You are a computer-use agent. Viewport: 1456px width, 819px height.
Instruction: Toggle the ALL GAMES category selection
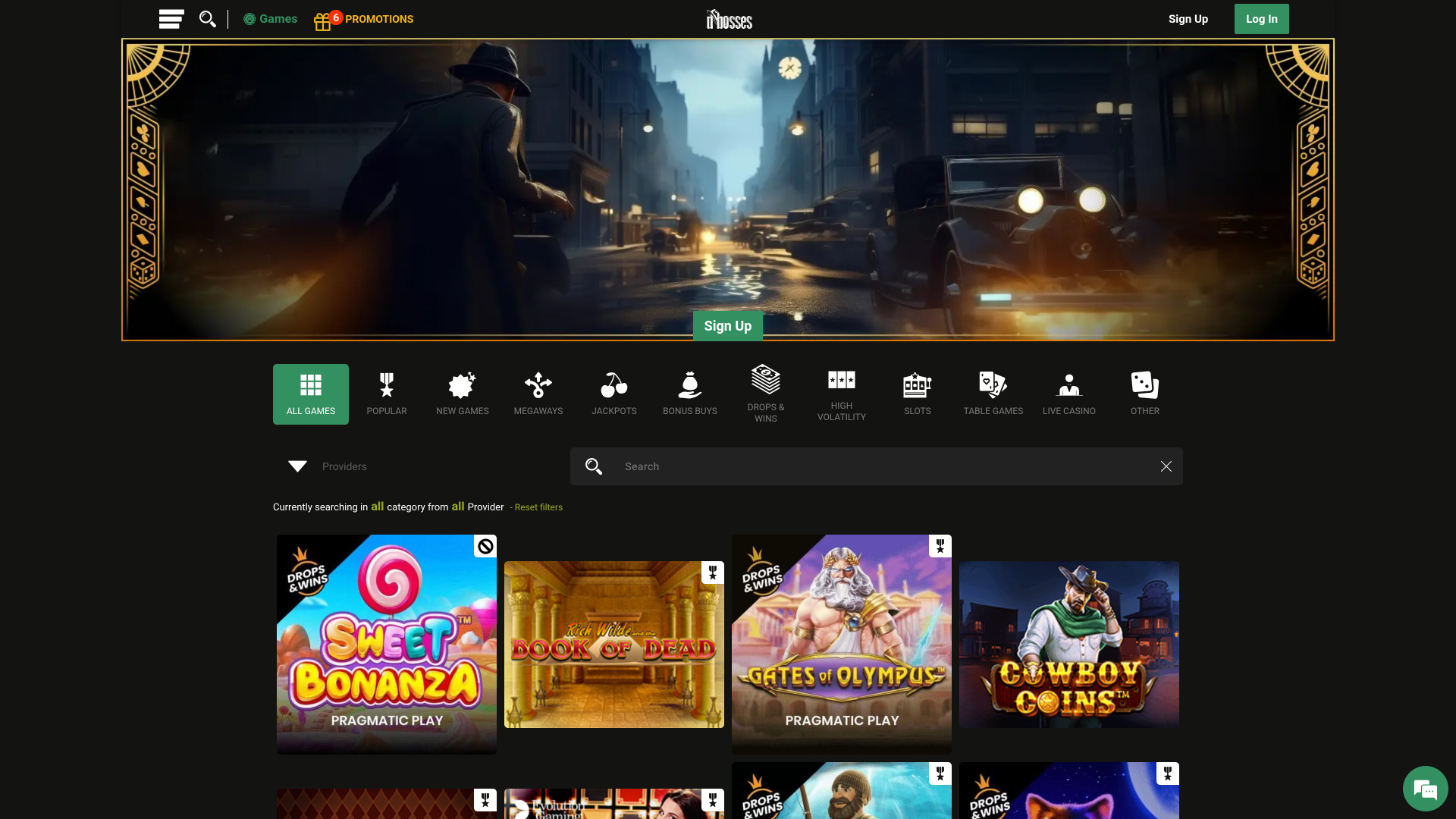click(310, 394)
